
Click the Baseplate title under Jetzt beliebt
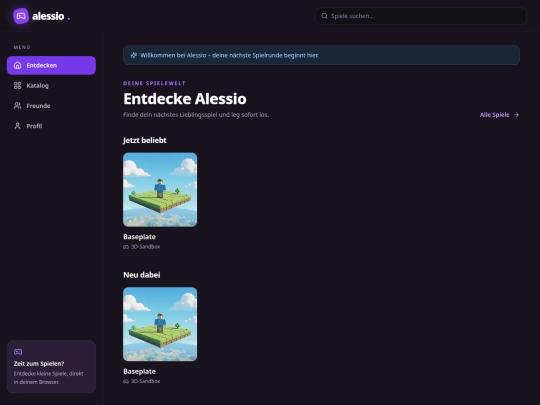coord(139,237)
